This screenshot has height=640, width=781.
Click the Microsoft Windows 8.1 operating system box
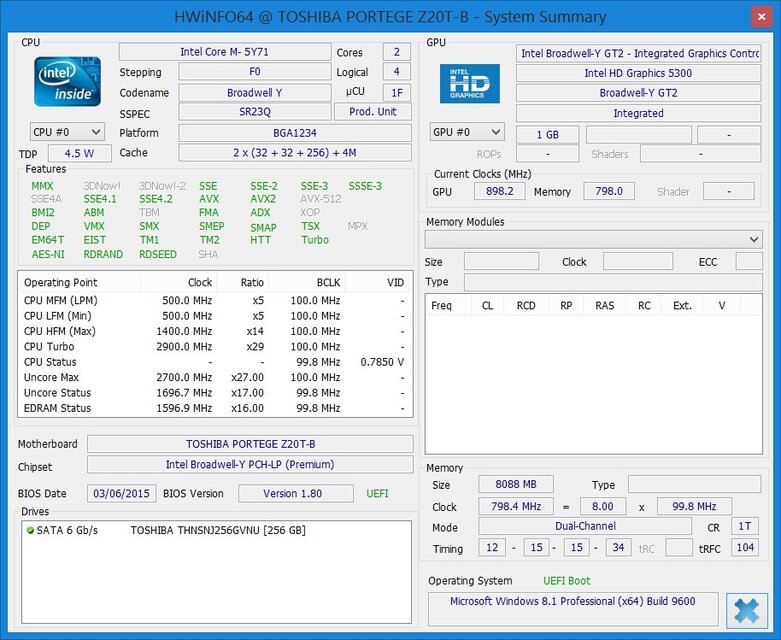coord(573,601)
